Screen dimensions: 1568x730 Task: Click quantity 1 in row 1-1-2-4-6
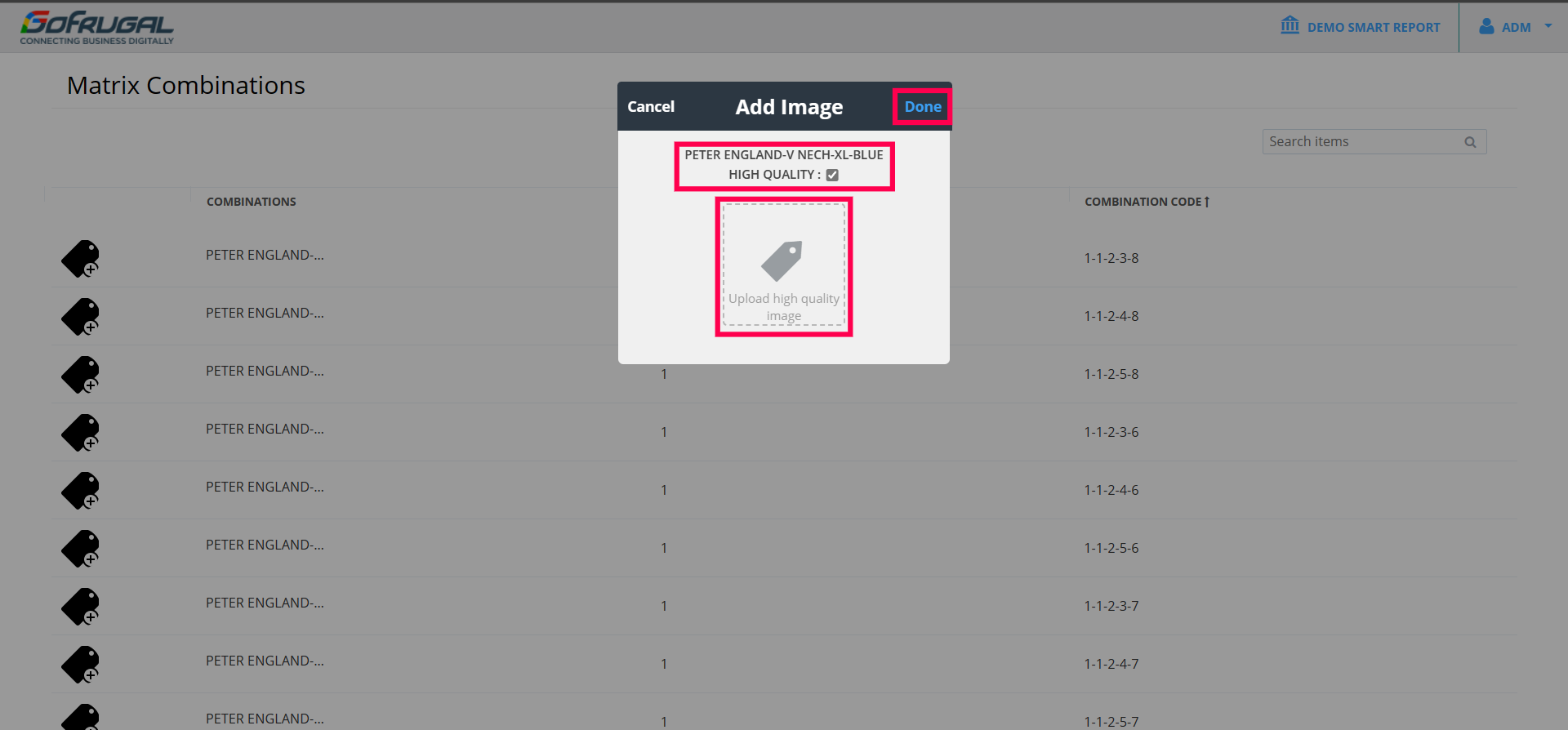click(x=664, y=490)
